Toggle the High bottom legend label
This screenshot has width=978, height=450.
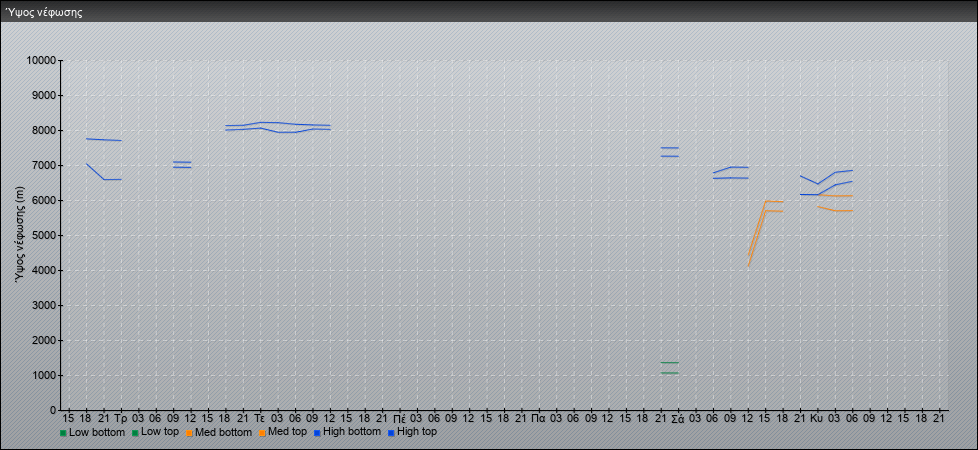[x=351, y=432]
